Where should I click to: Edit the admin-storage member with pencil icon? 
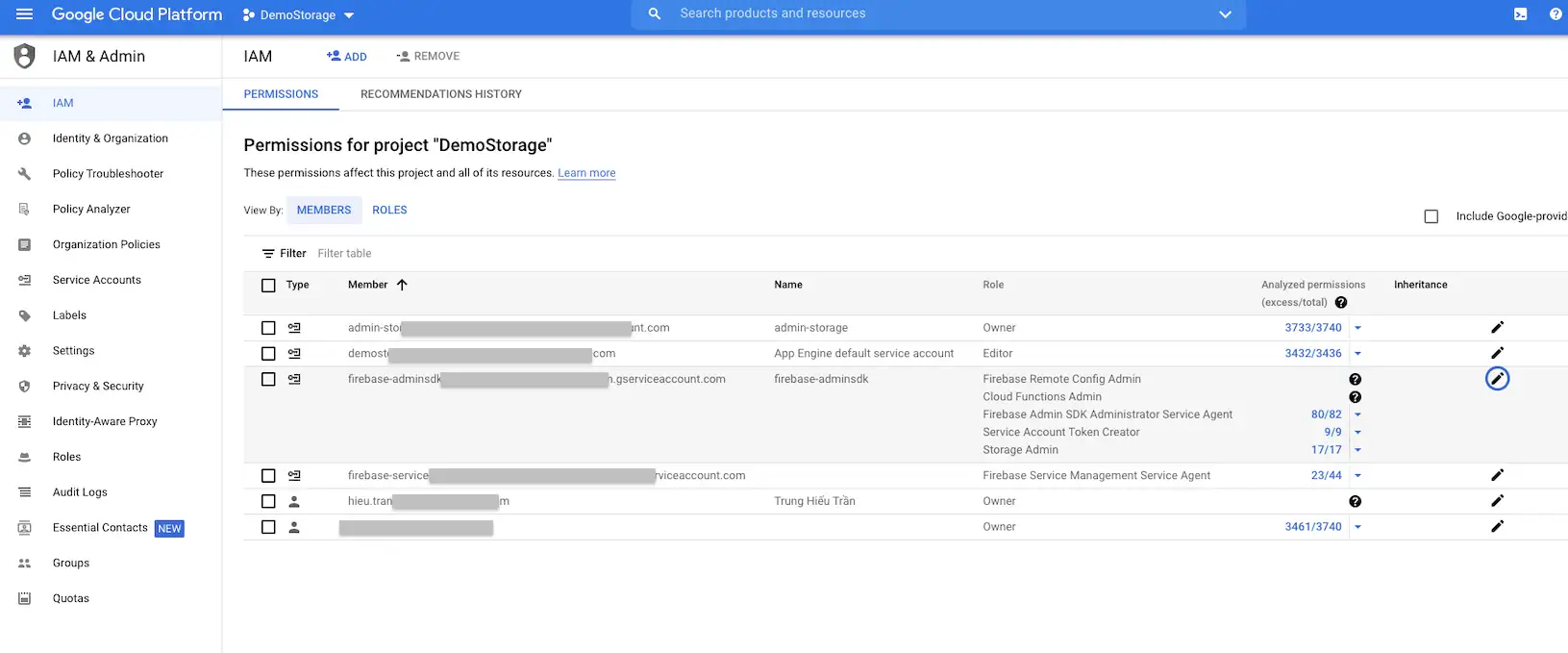point(1496,328)
